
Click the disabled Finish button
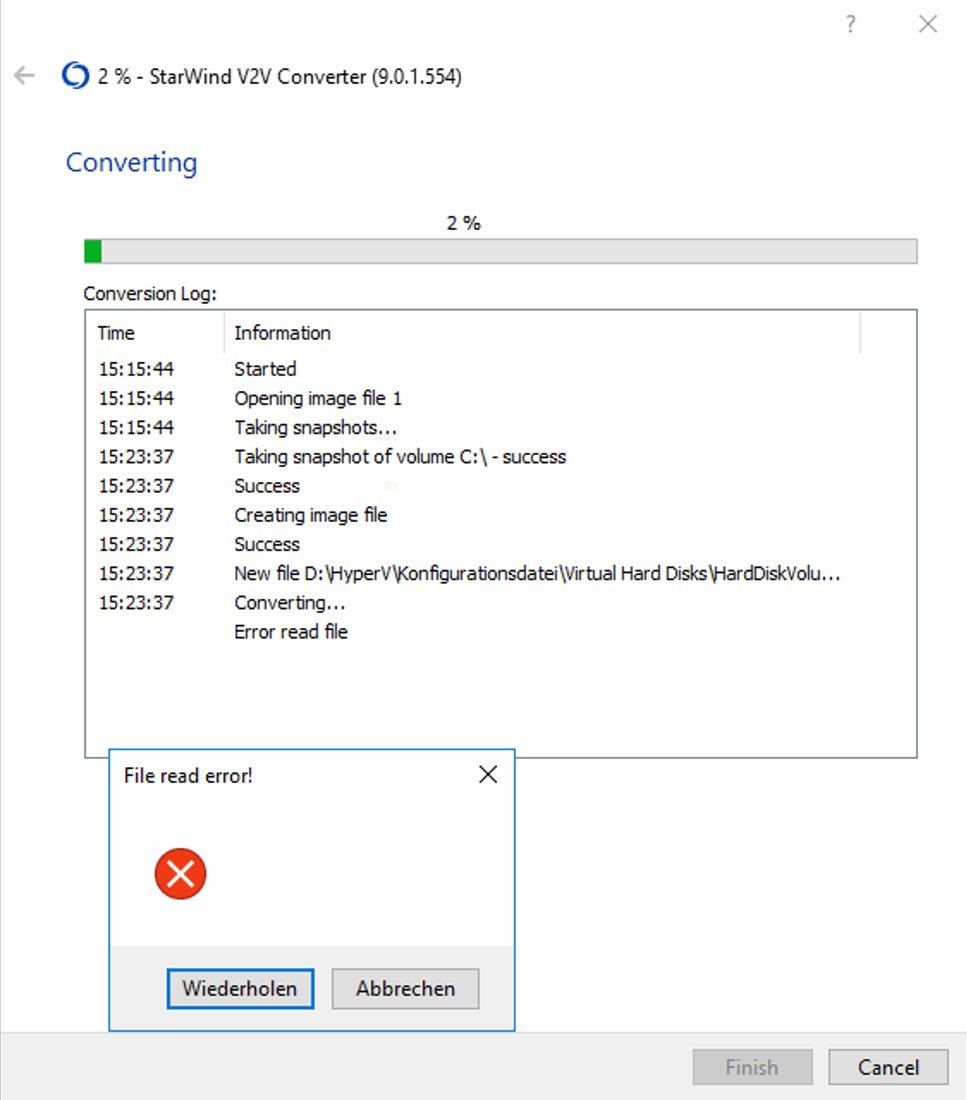[x=752, y=1067]
